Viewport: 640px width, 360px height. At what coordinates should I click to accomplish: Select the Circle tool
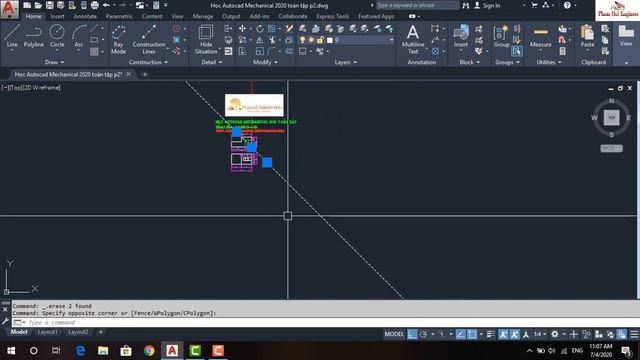57,36
